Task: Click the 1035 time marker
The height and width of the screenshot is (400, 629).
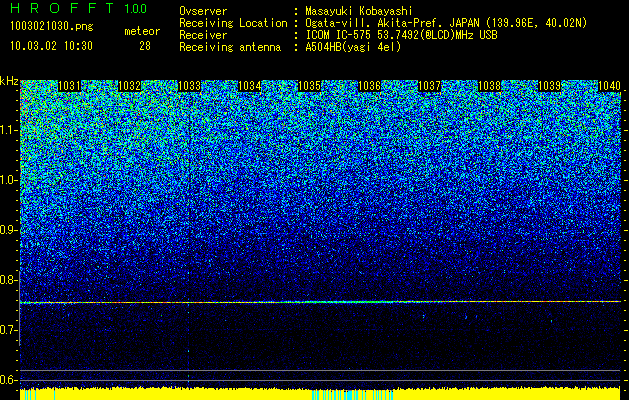Action: click(310, 86)
